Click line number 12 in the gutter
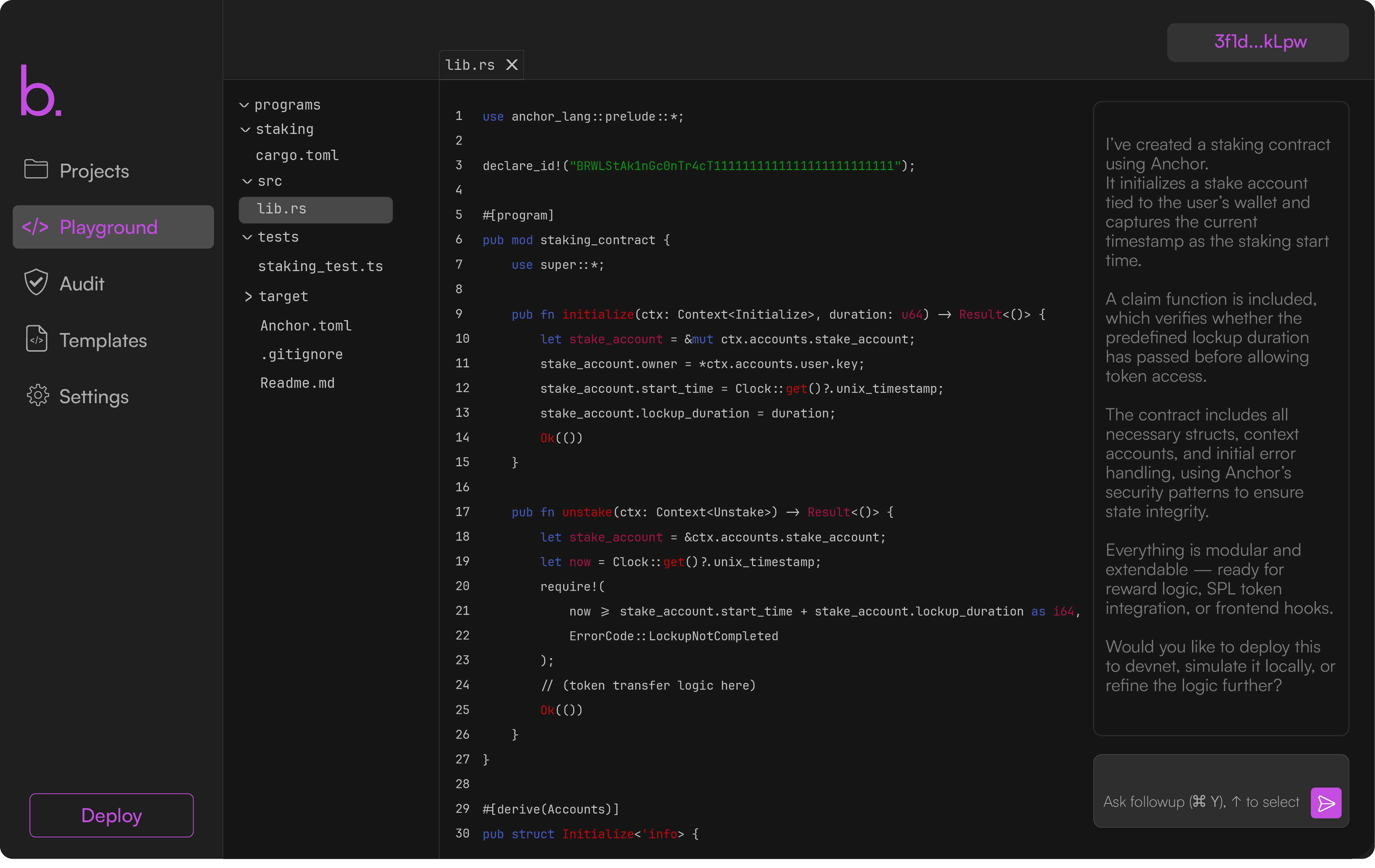1375x868 pixels. pos(463,388)
